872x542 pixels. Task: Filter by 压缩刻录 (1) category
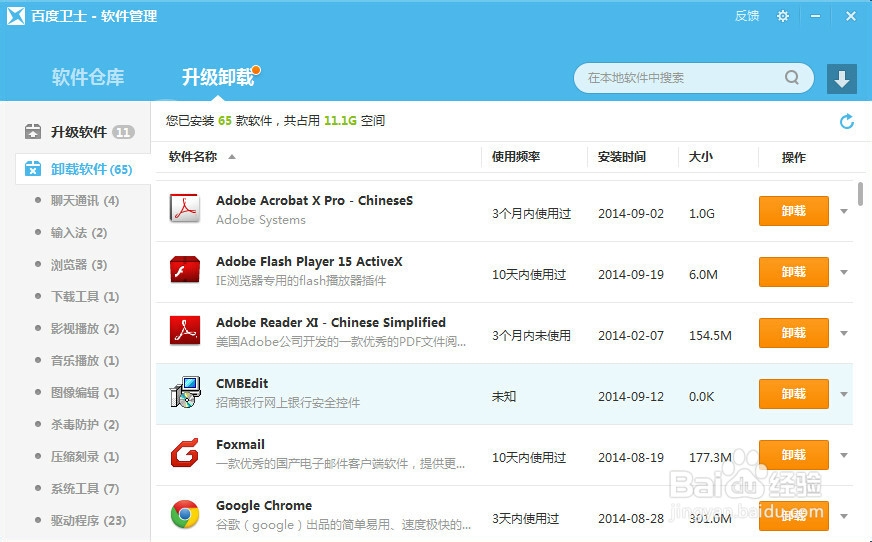click(85, 456)
